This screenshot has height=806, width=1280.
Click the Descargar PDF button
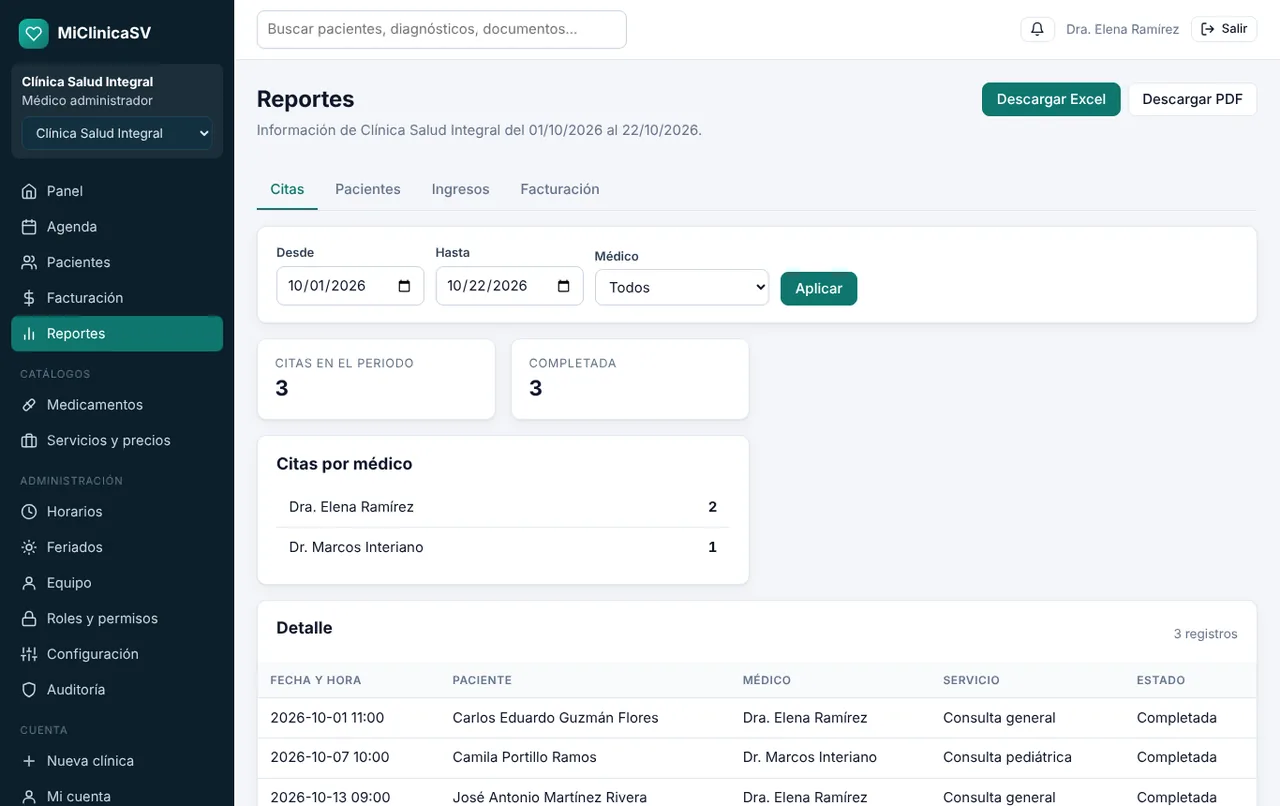coord(1192,99)
